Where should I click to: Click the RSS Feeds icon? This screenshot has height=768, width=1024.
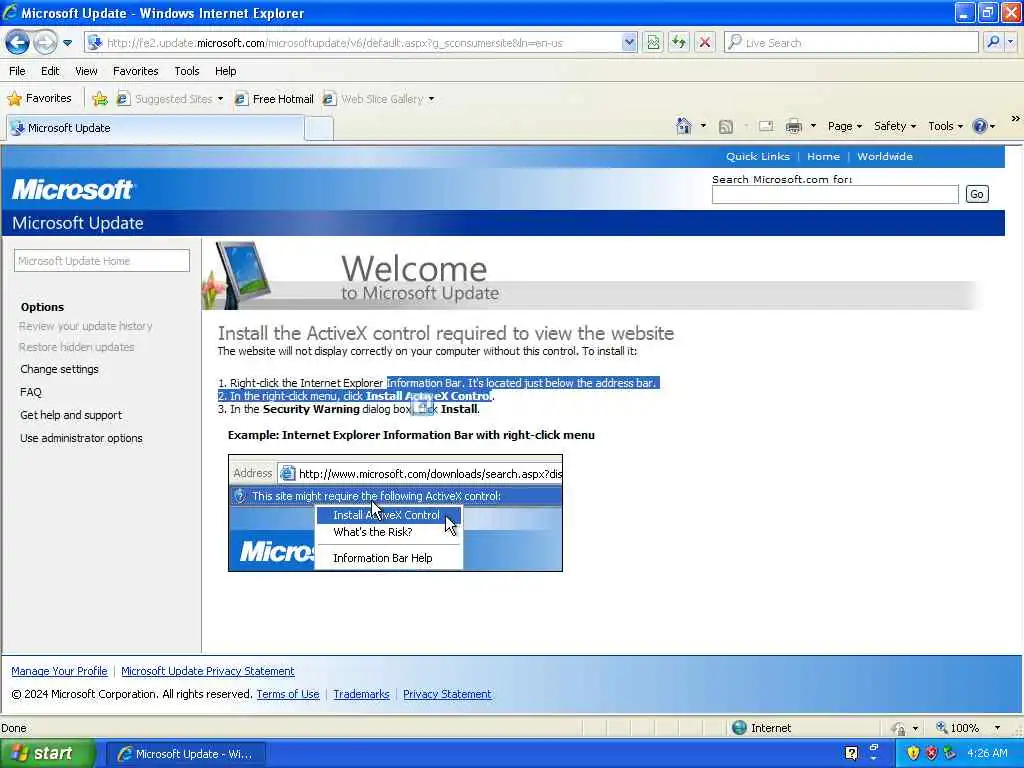tap(726, 127)
